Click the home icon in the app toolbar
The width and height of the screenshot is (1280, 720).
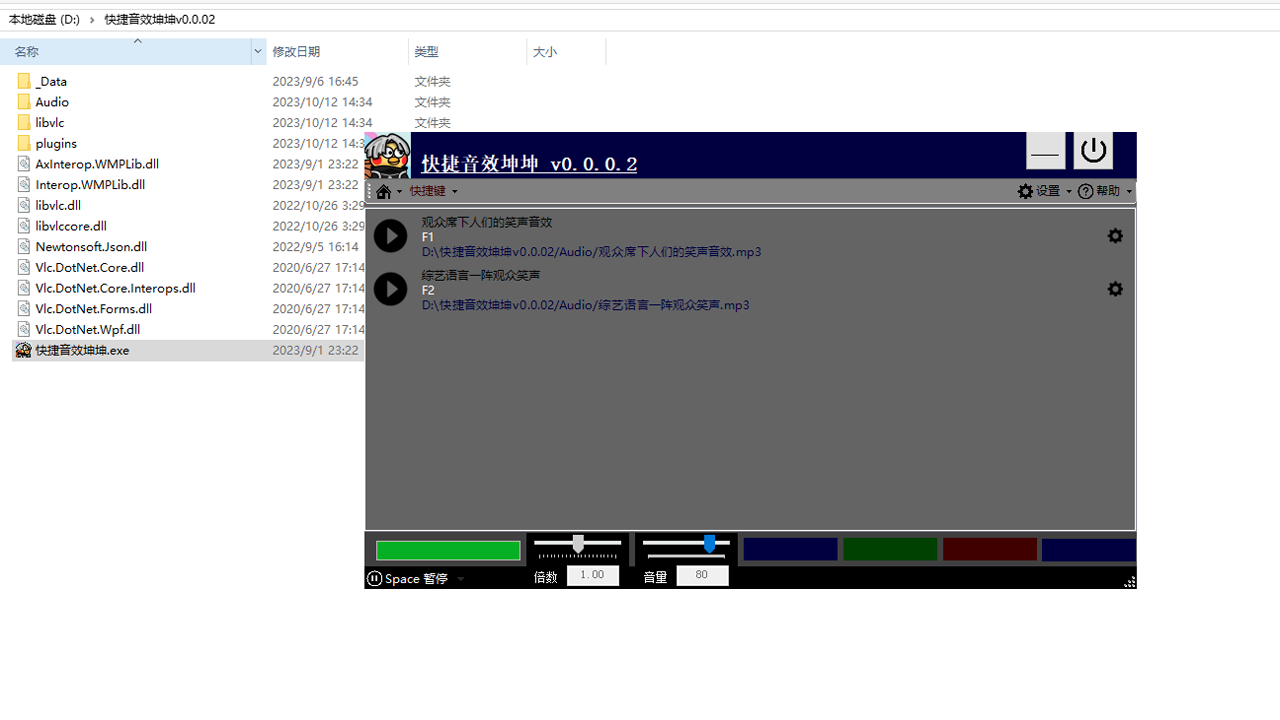click(x=385, y=191)
